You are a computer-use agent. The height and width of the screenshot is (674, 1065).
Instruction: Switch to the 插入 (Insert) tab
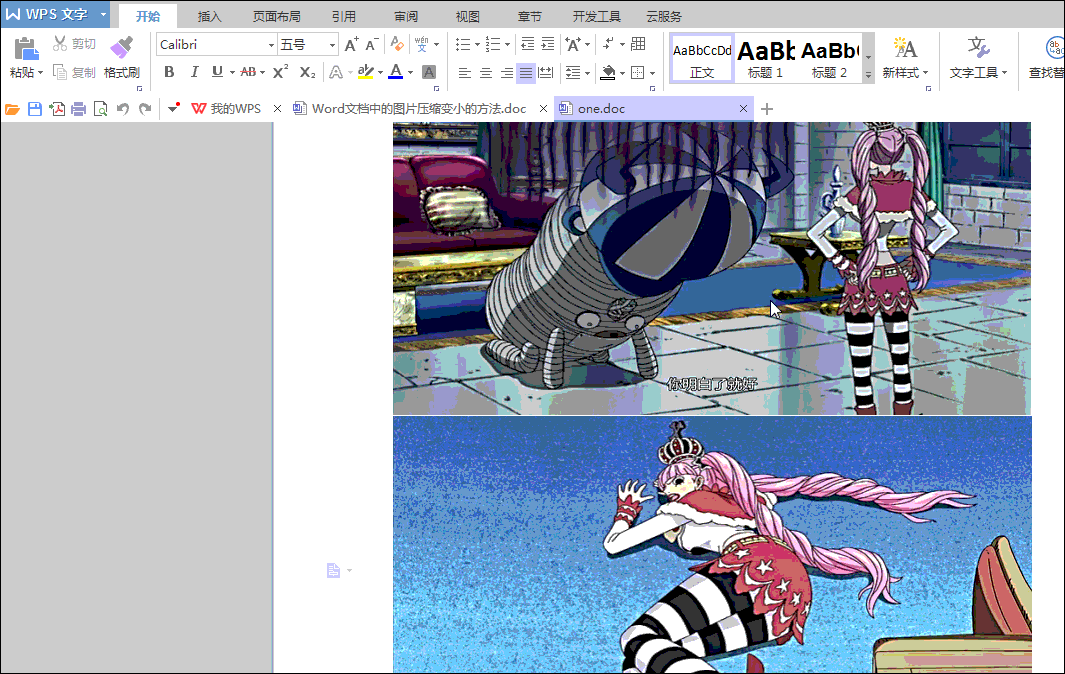pyautogui.click(x=209, y=16)
